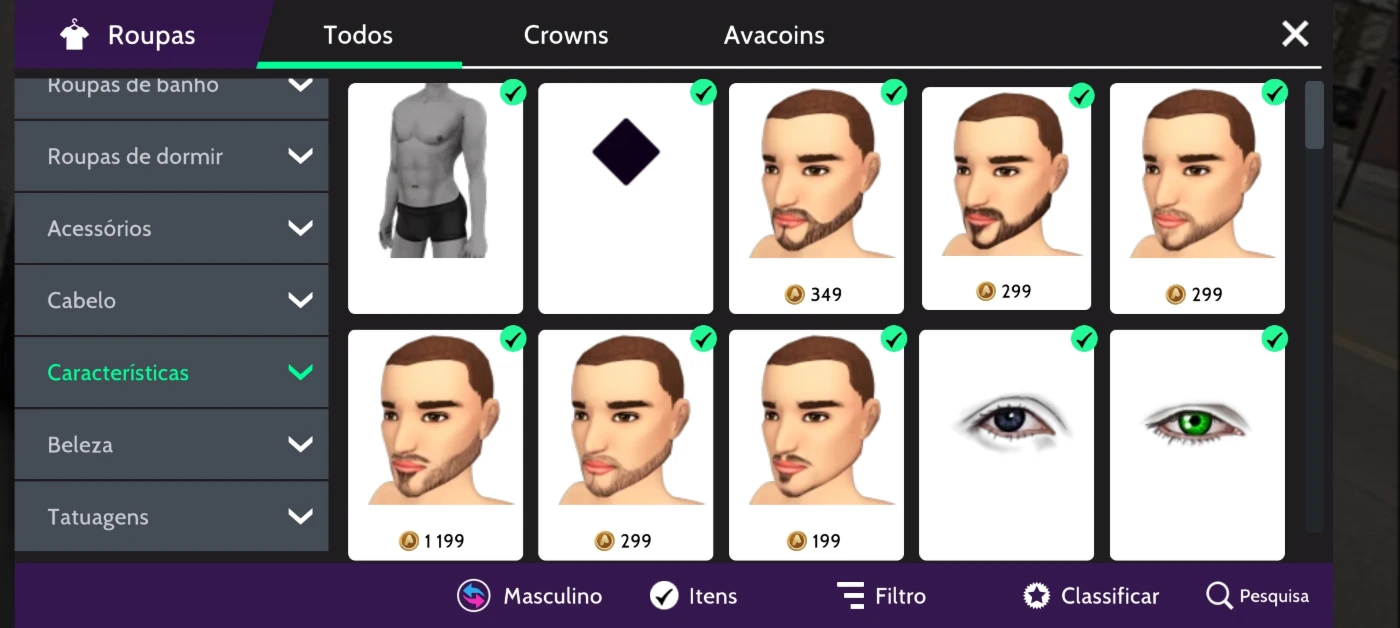Click the Classificar star badge icon
Screen dimensions: 1400x628
coord(1037,596)
